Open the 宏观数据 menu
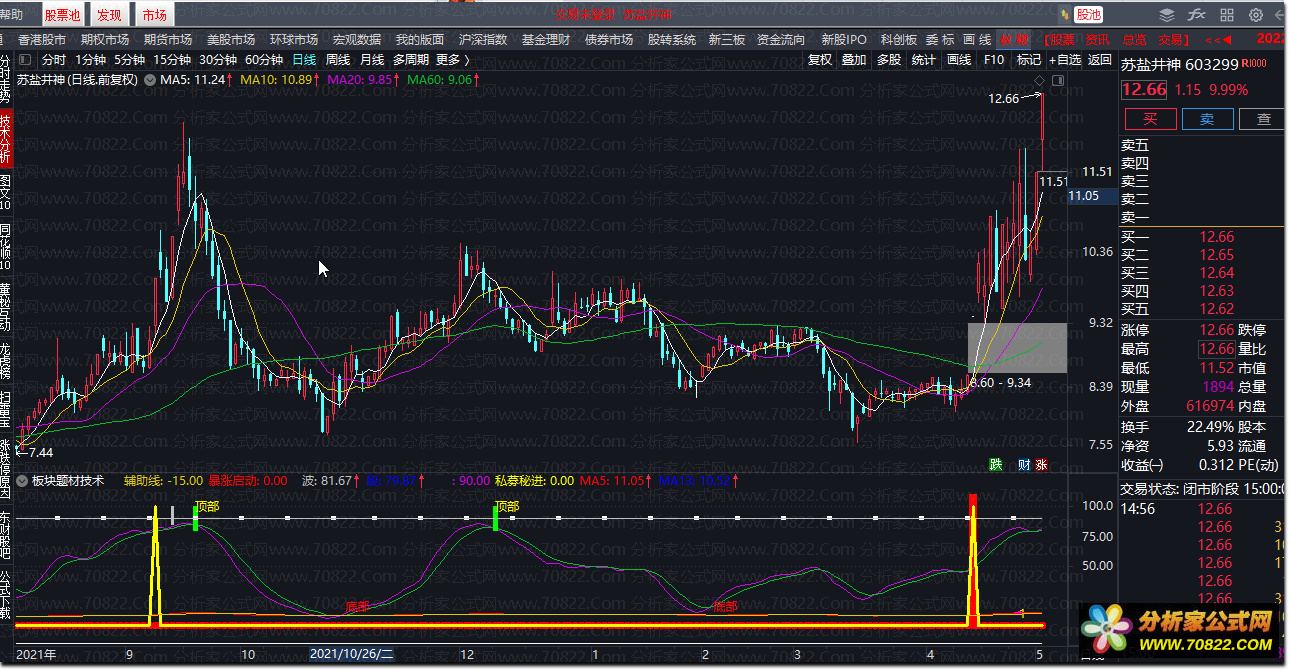1290x670 pixels. [x=357, y=40]
